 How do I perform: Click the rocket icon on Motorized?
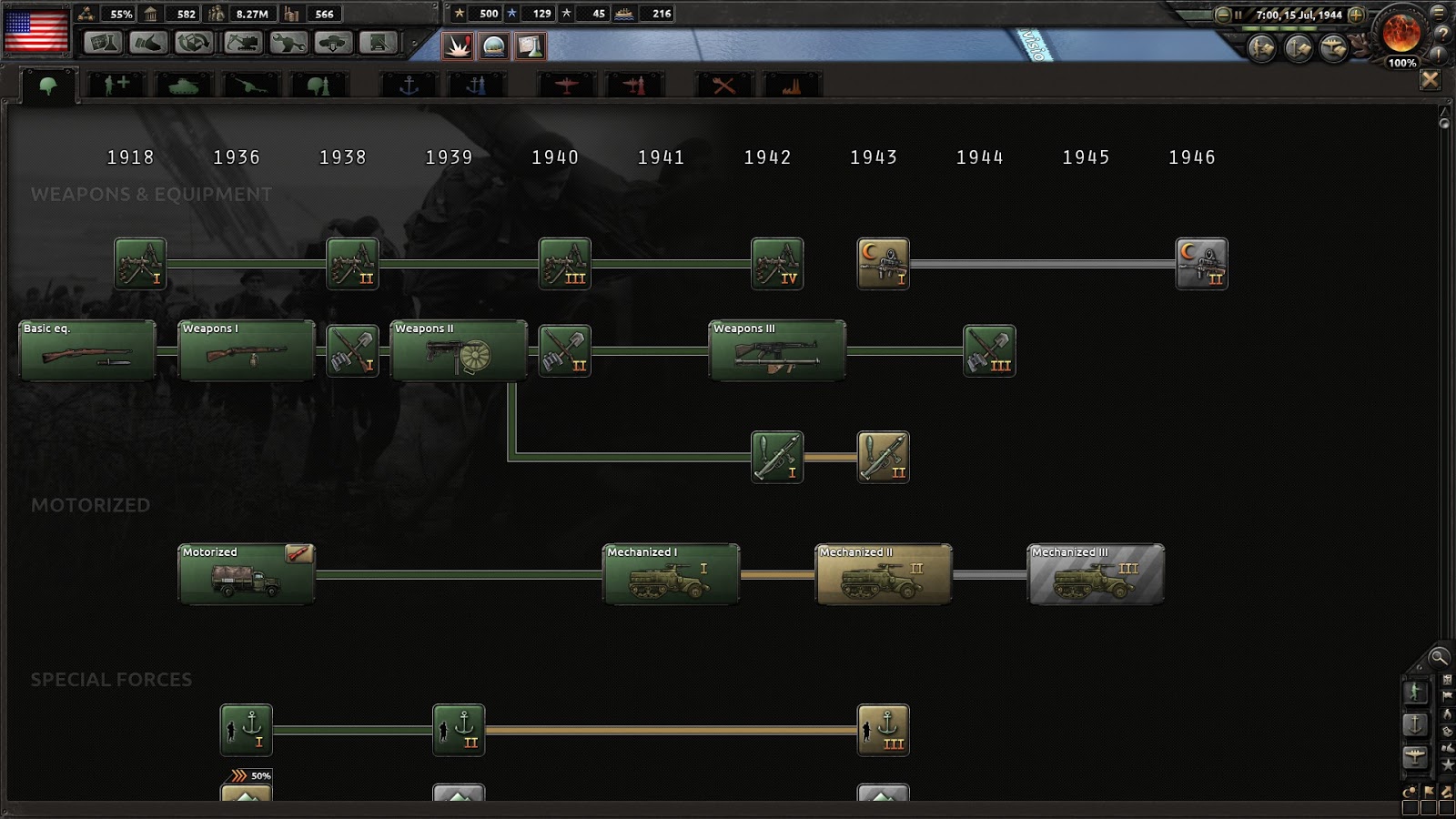pos(299,554)
